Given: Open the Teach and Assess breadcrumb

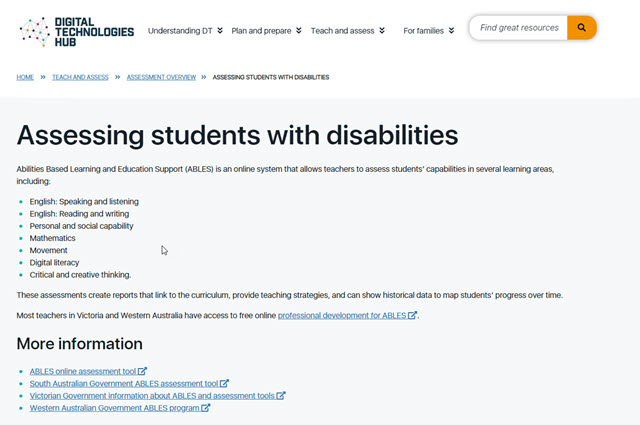Looking at the screenshot, I should point(78,77).
